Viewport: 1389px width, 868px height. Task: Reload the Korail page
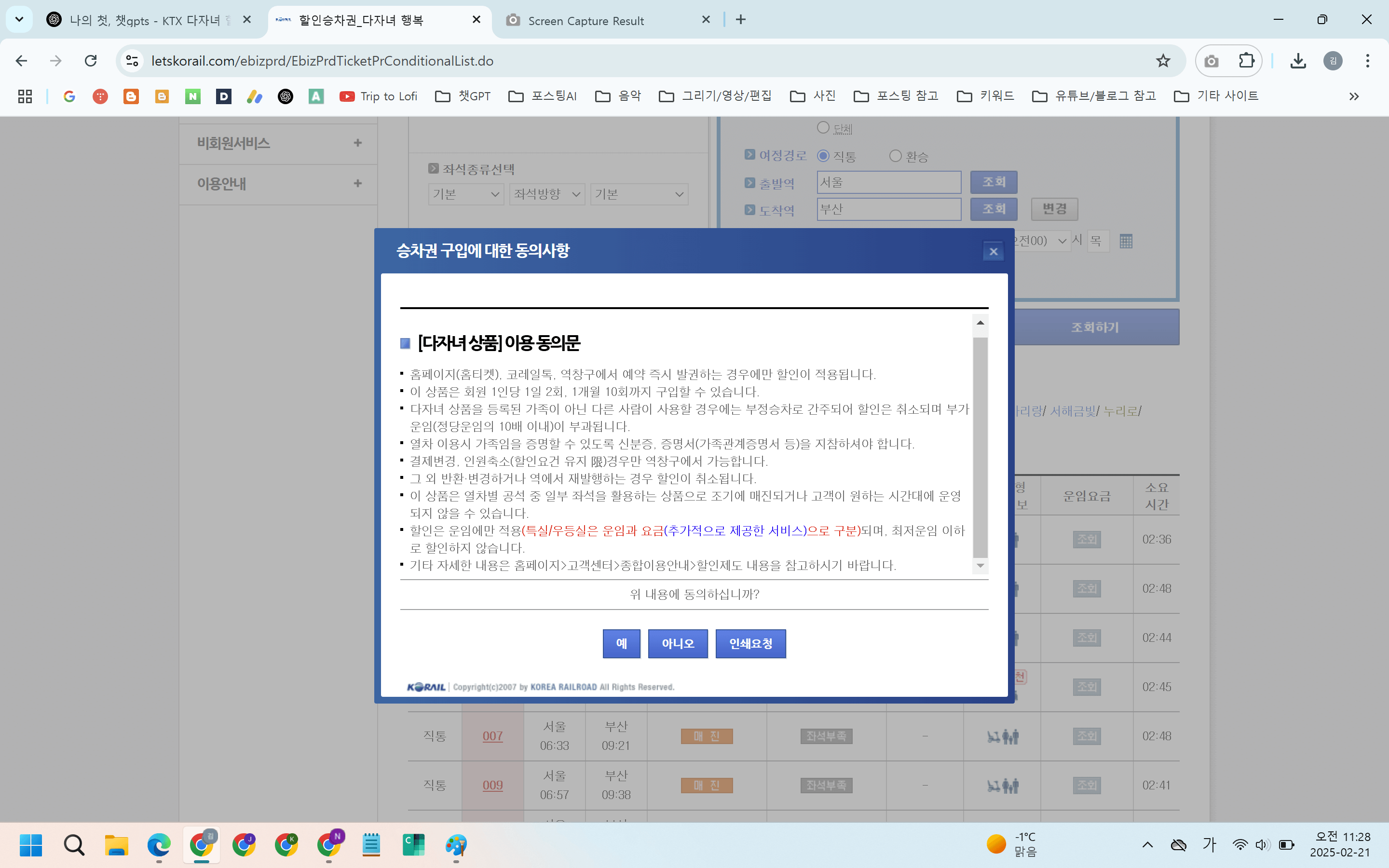[x=91, y=61]
